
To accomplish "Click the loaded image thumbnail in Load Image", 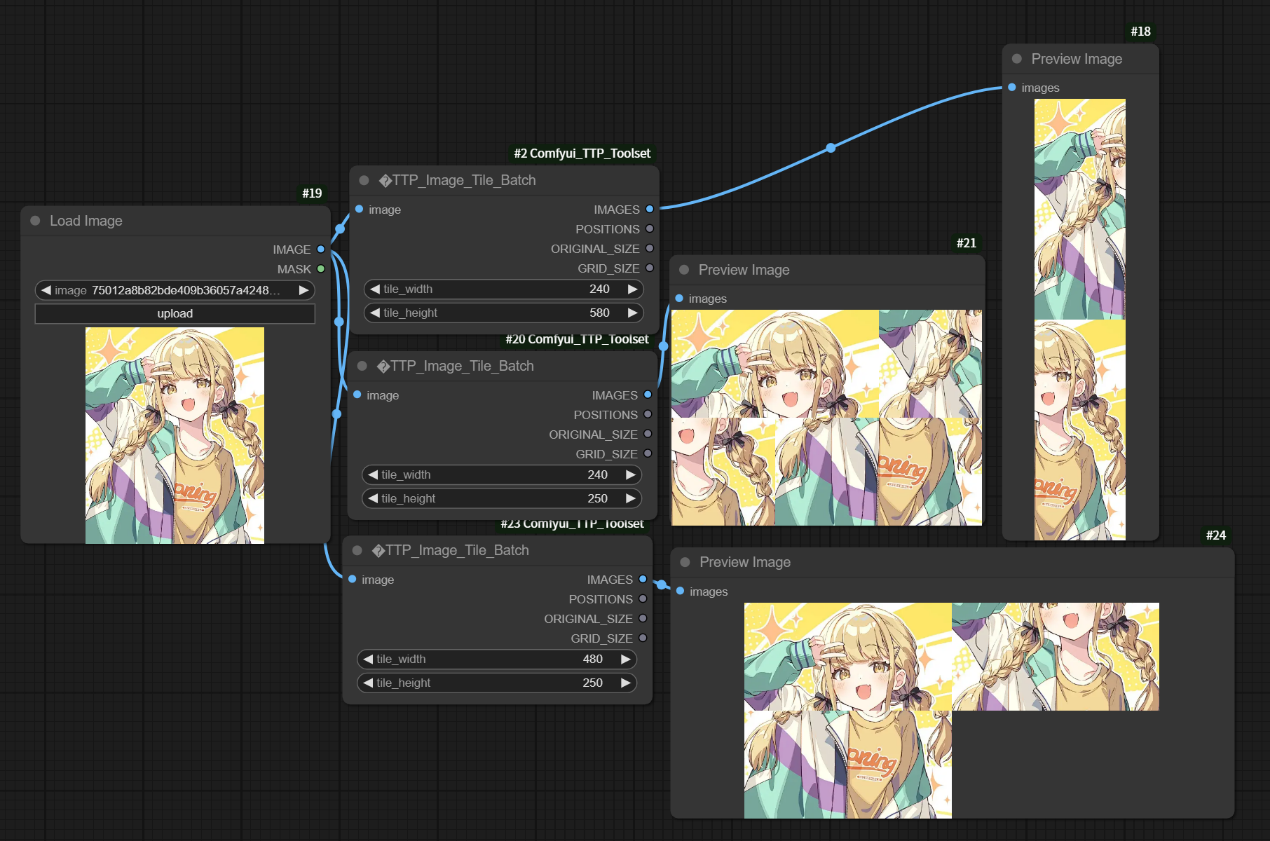I will coord(175,435).
